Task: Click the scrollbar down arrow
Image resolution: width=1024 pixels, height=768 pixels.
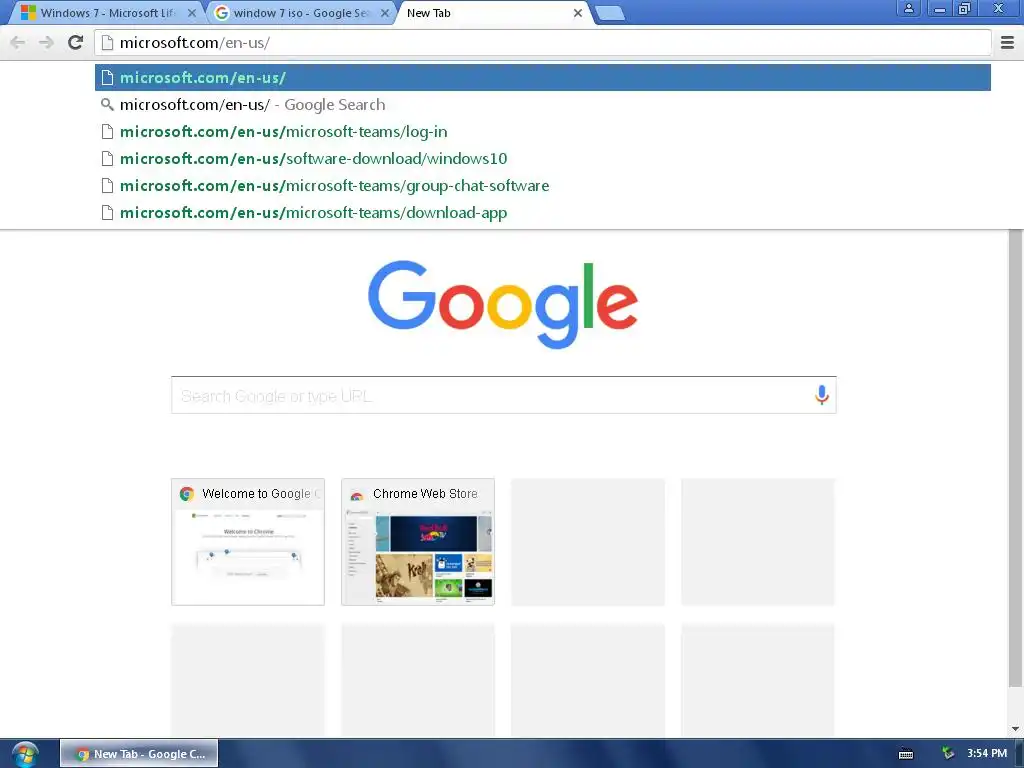Action: point(1015,729)
